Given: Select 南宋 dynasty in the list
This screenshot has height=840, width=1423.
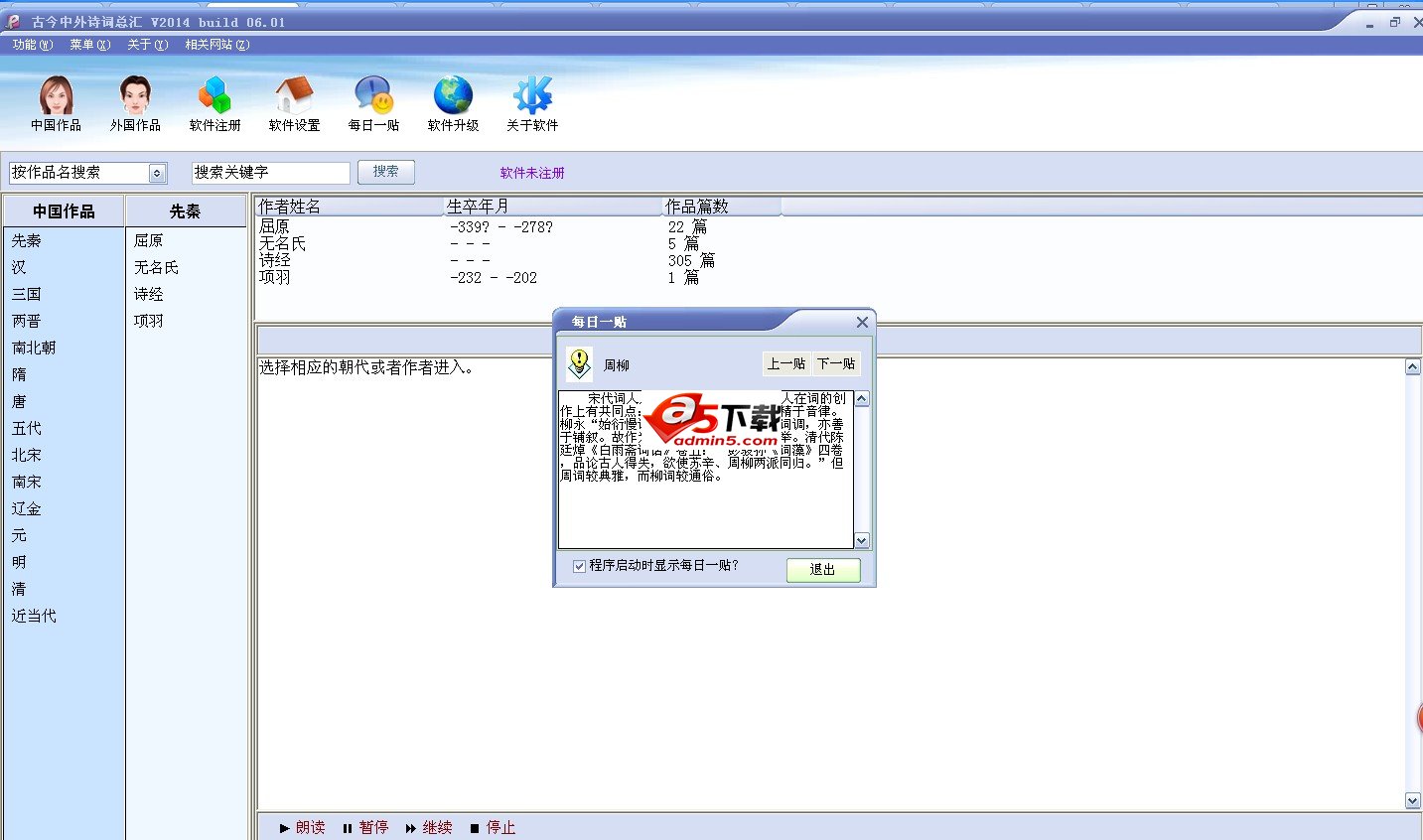Looking at the screenshot, I should click(x=27, y=482).
